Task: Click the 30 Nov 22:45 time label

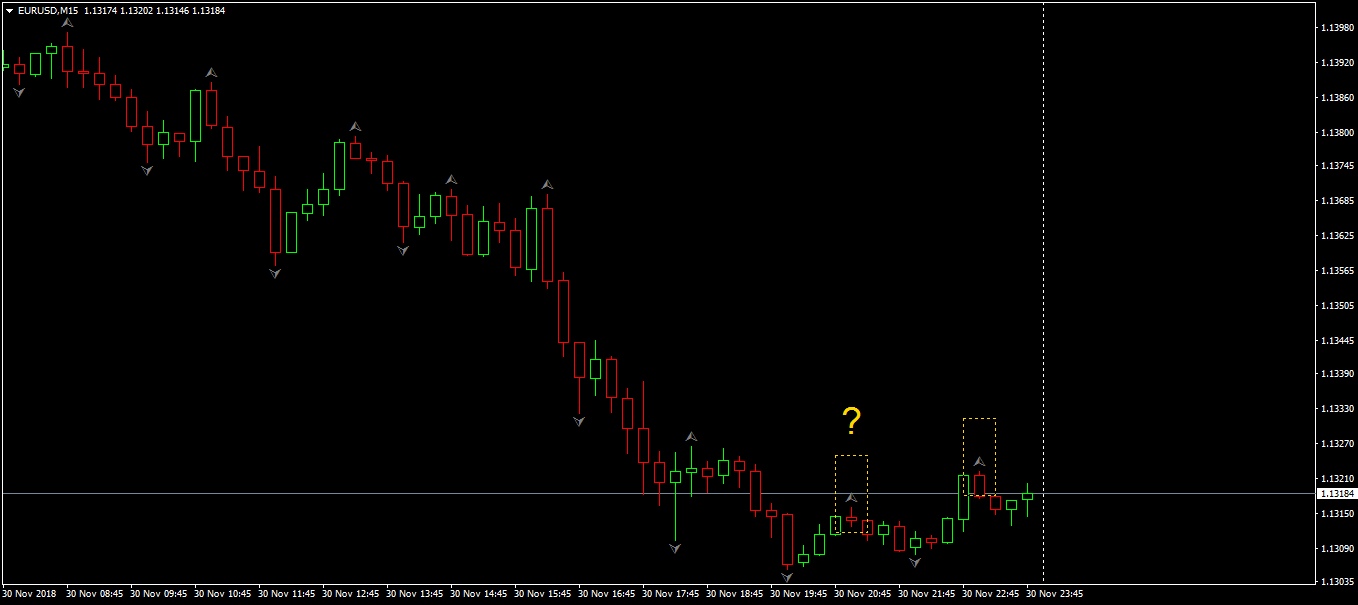Action: tap(991, 593)
